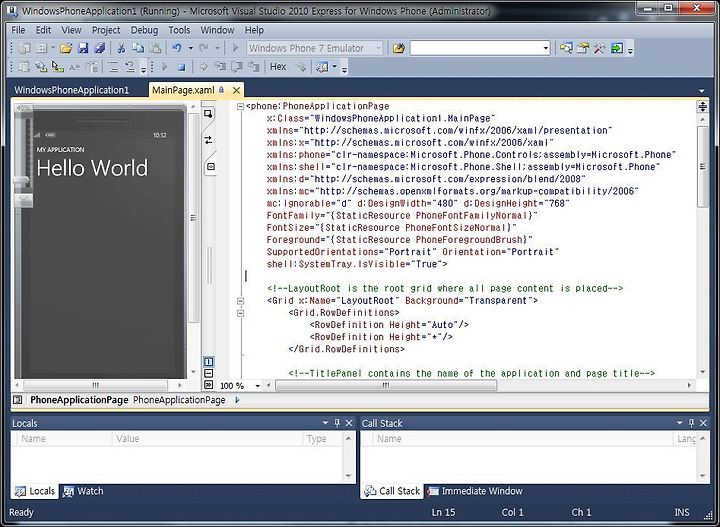Switch to the Watch tab
The width and height of the screenshot is (720, 527).
pos(84,491)
